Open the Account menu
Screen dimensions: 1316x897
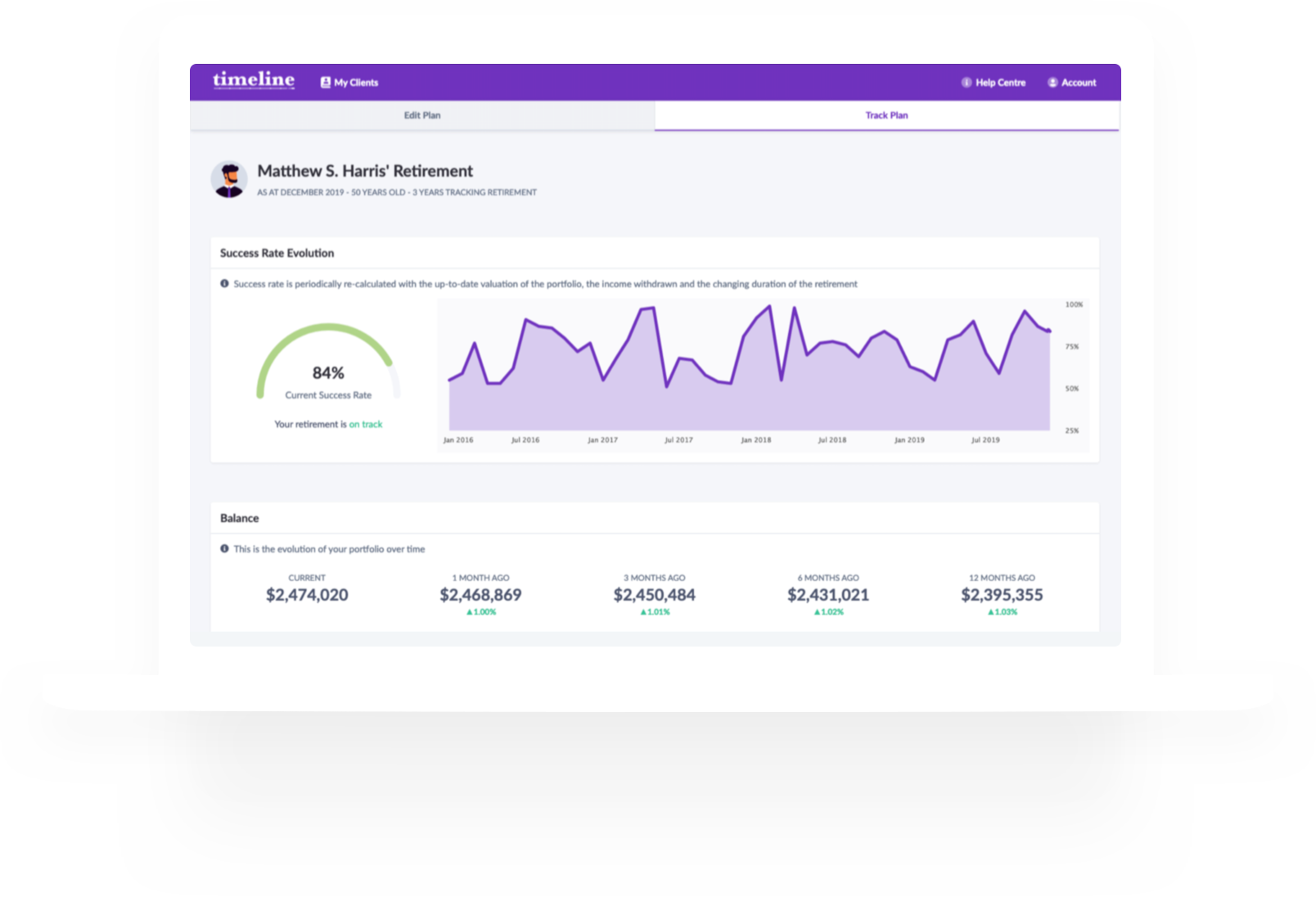[x=1072, y=83]
